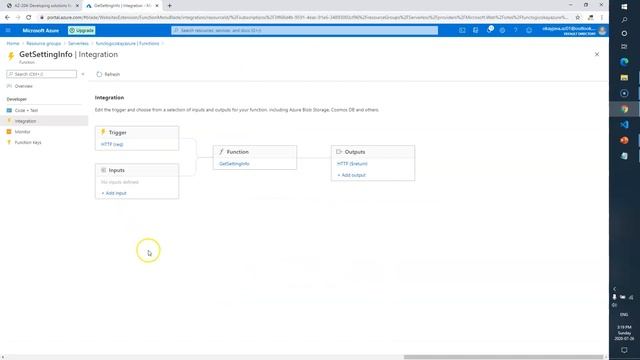Open the Code + Test menu item
Screen dimensions: 640x360
pos(26,110)
